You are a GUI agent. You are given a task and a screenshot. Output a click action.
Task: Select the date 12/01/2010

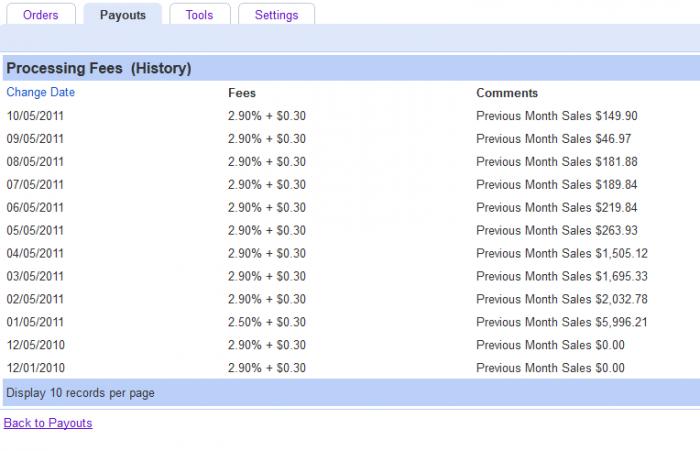pos(36,367)
